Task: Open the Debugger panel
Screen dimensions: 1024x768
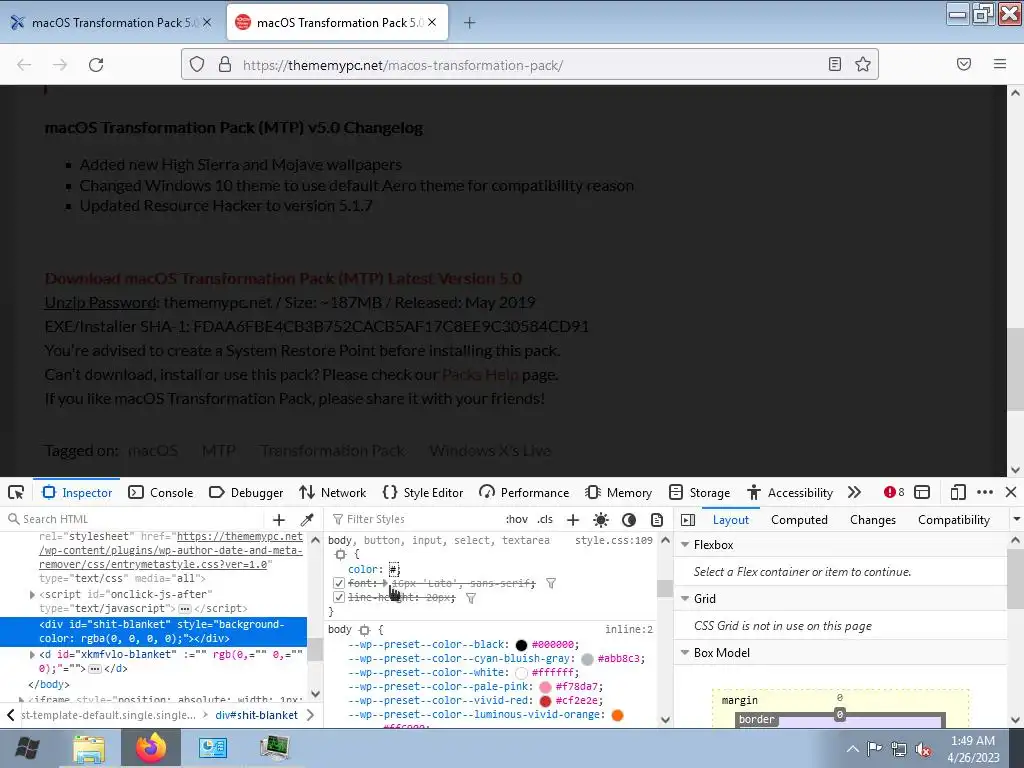Action: 246,492
